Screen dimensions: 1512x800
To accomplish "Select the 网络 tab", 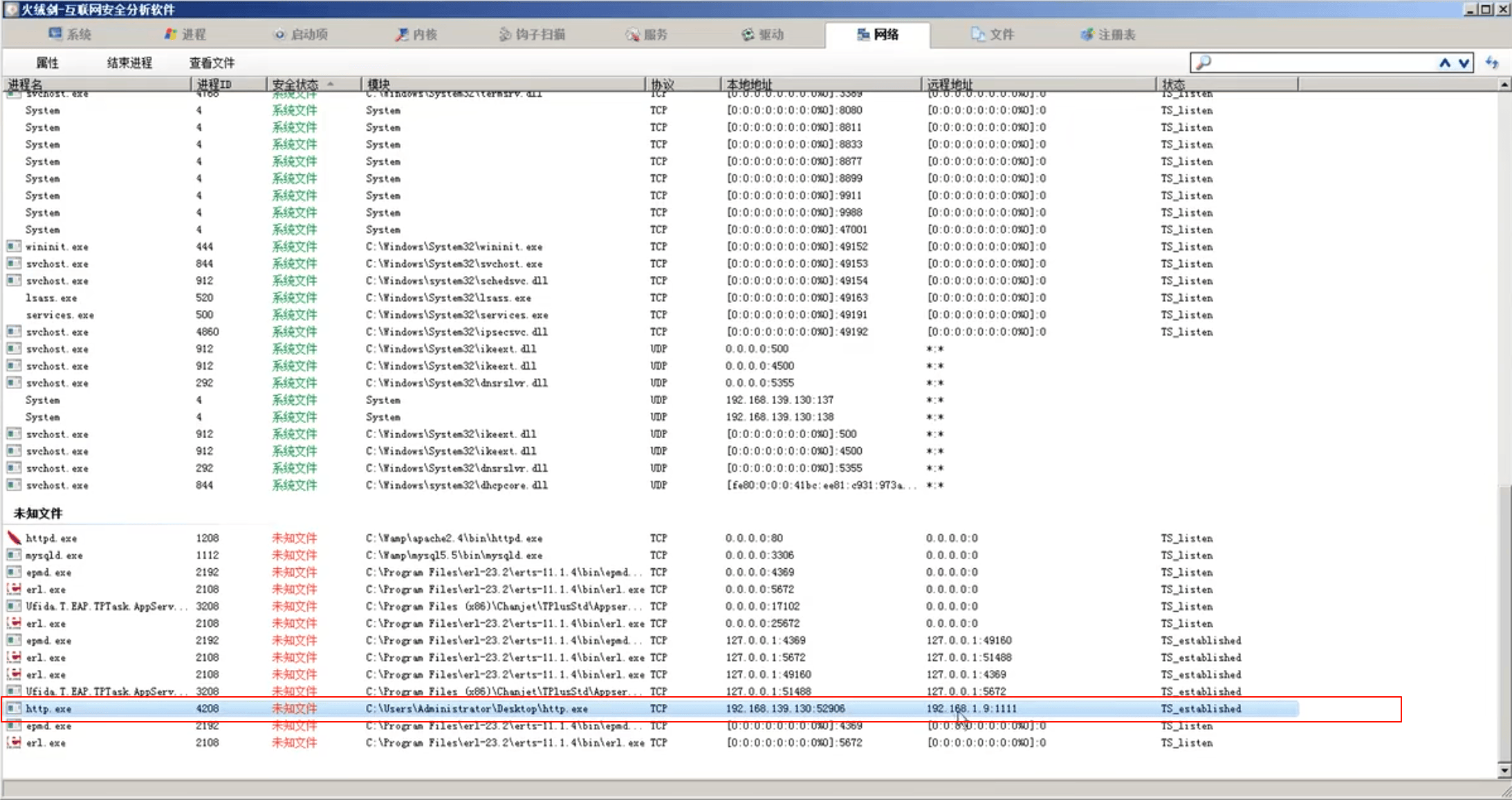I will tap(877, 34).
